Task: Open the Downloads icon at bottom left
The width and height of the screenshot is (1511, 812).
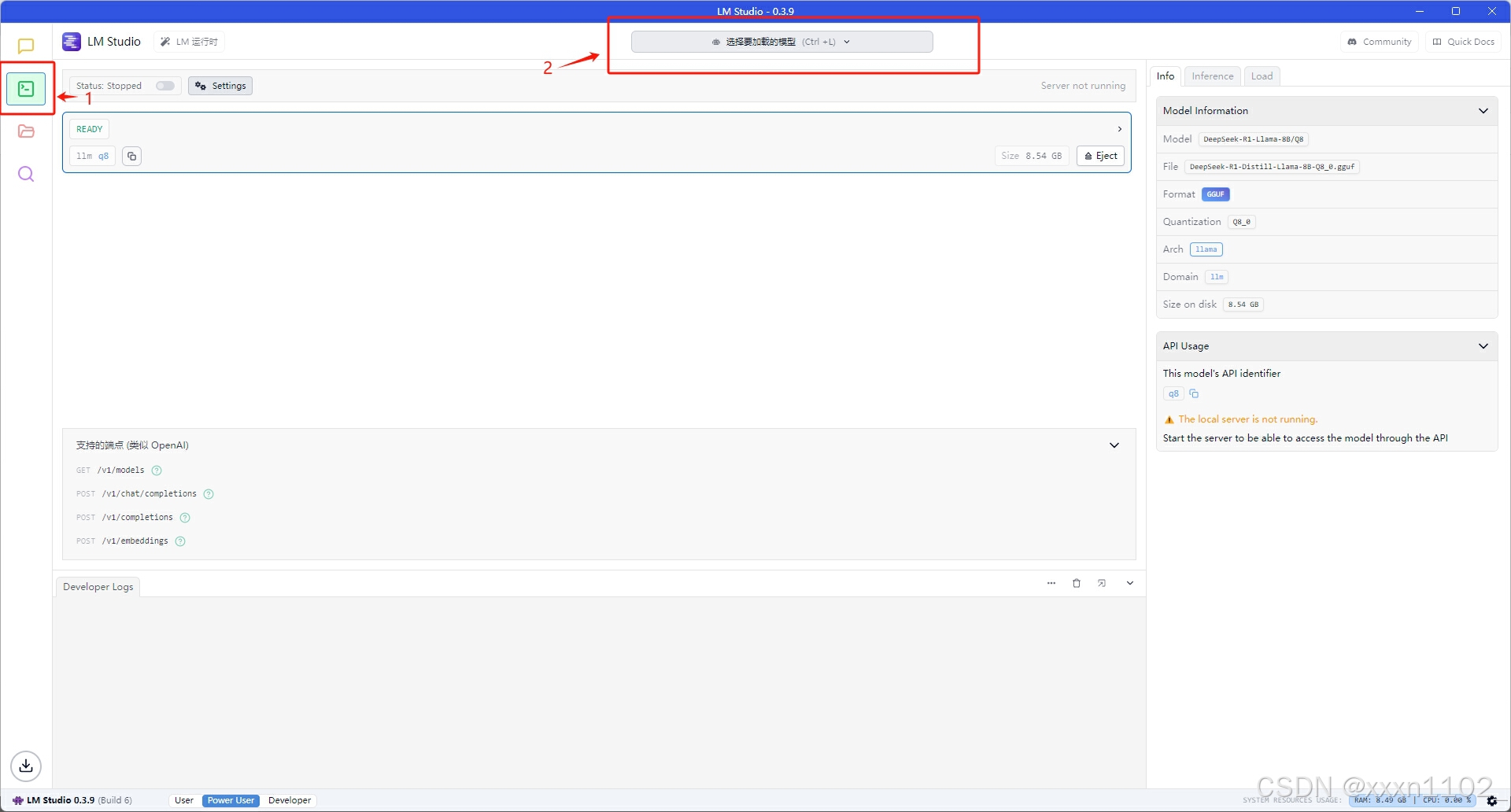Action: pos(26,766)
